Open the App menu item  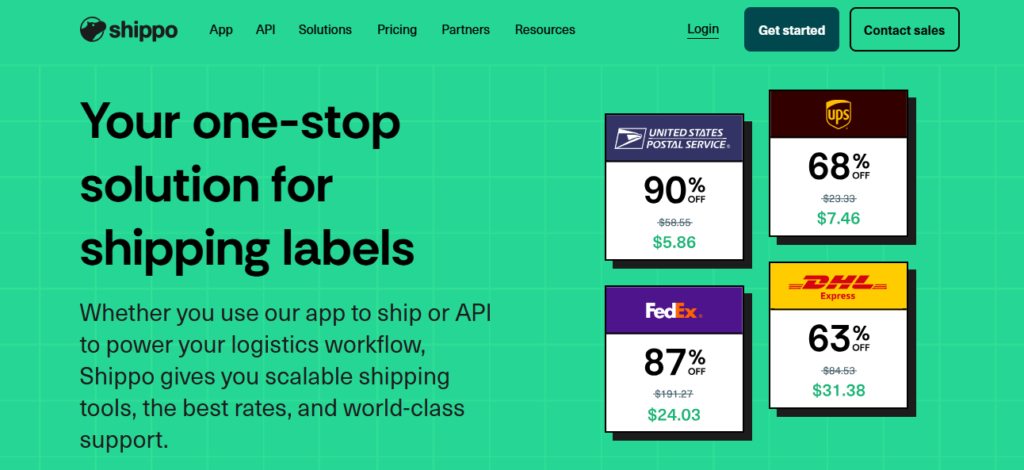click(221, 30)
